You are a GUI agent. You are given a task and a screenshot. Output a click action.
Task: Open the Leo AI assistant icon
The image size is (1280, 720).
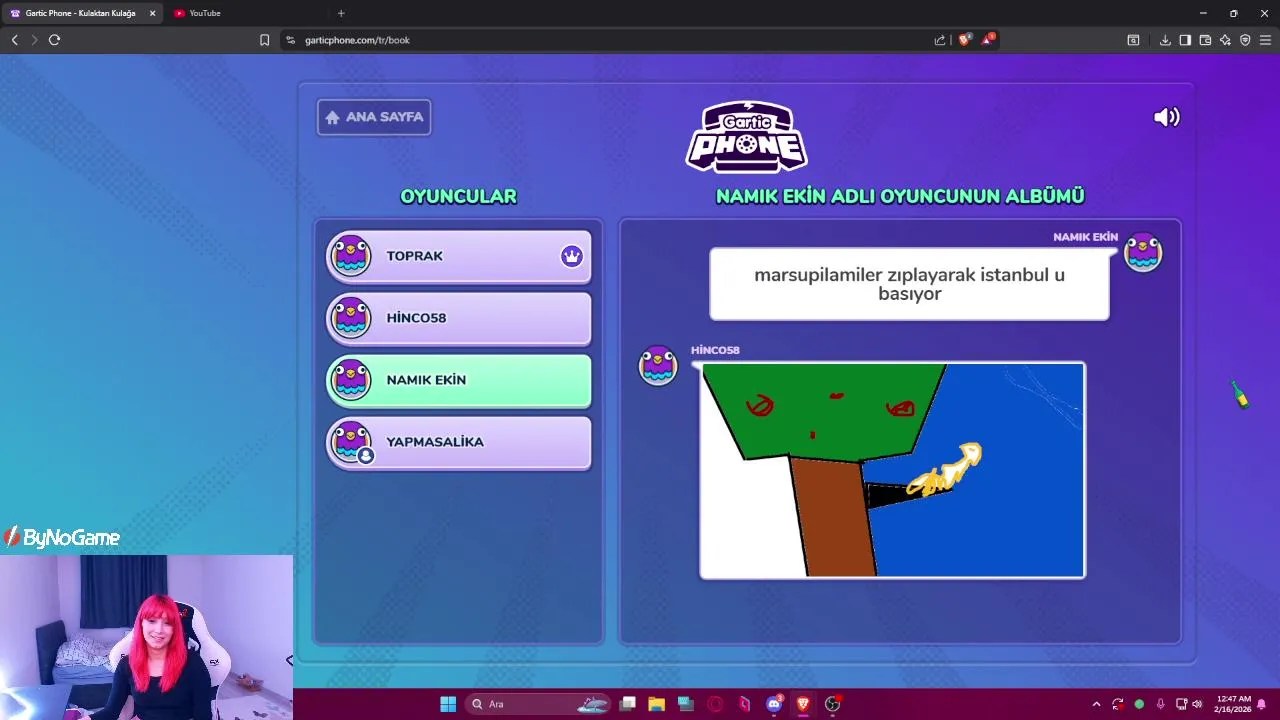click(1225, 40)
